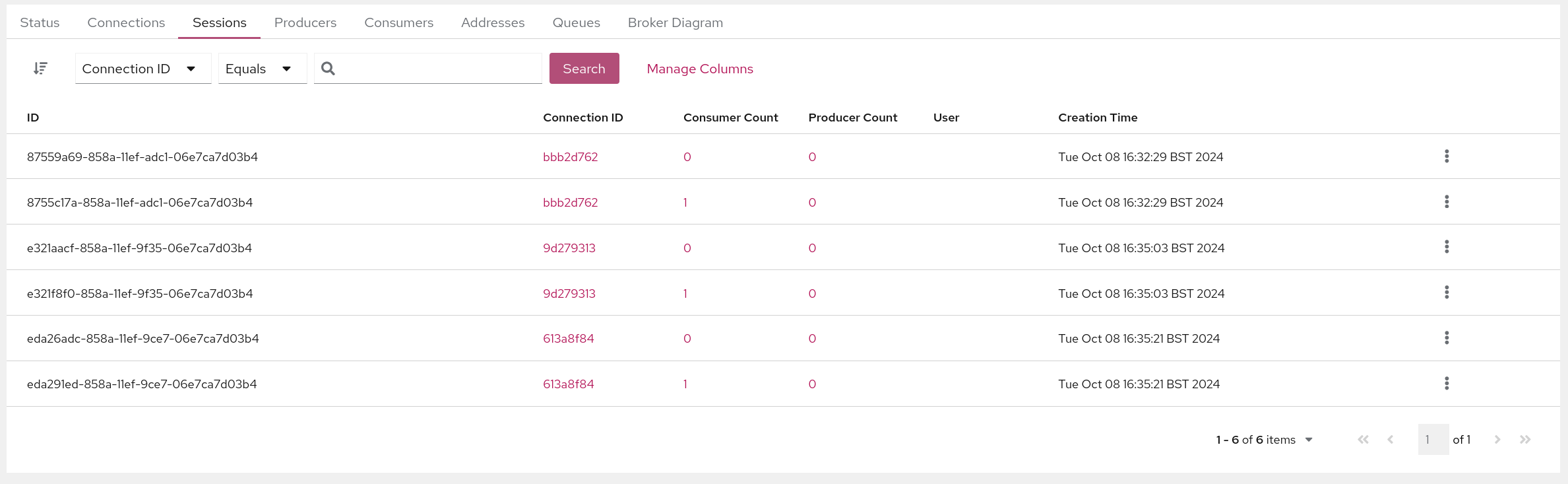Jump to last page arrow
1568x484 pixels.
[x=1525, y=440]
